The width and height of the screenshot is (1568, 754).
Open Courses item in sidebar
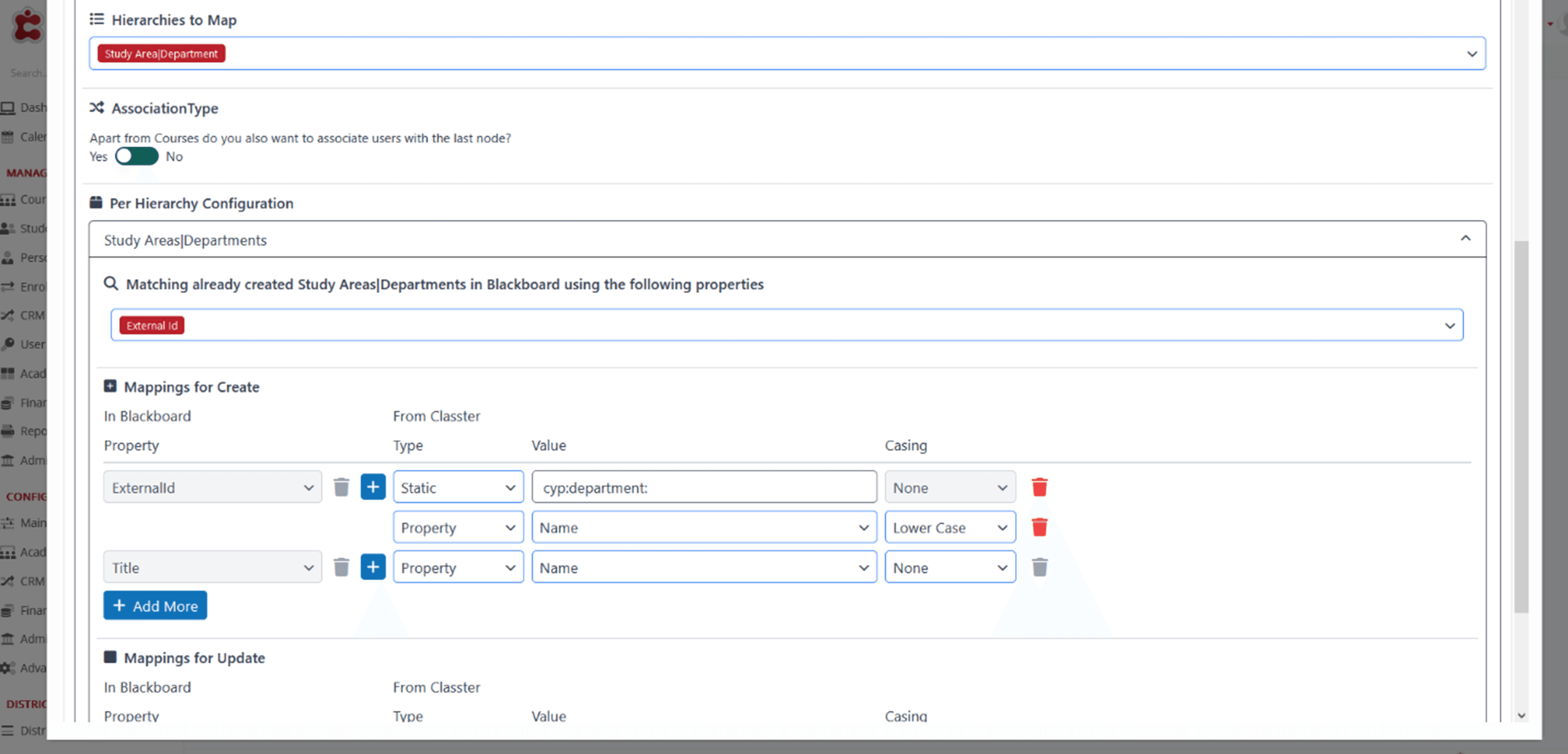25,199
